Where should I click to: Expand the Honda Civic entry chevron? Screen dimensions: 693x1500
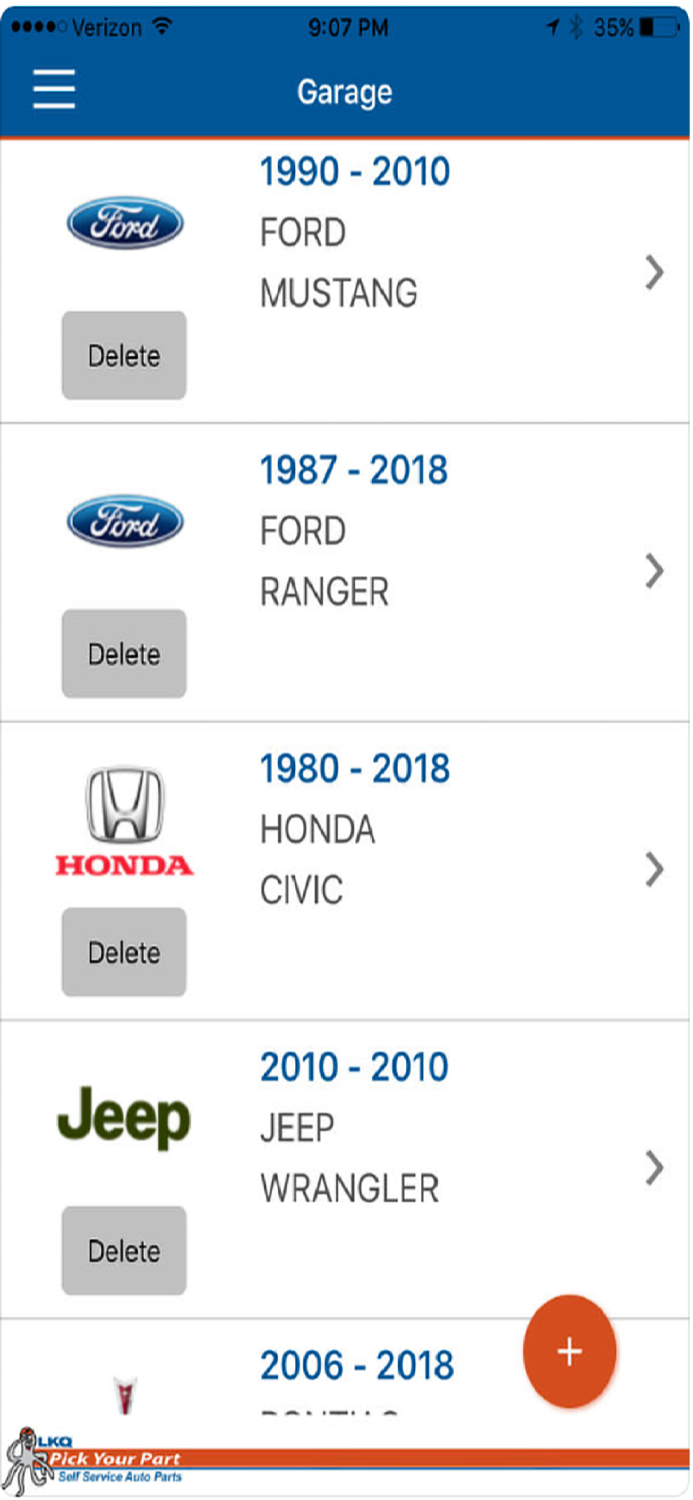pyautogui.click(x=655, y=869)
